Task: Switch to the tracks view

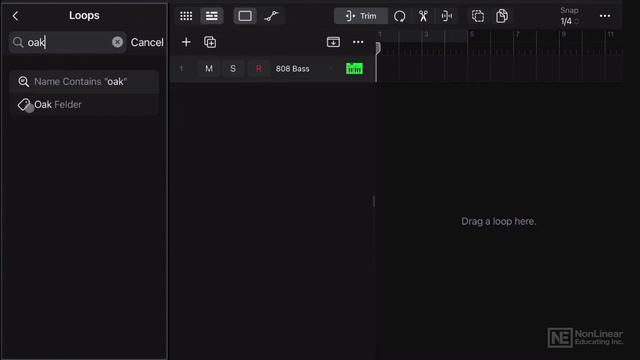Action: click(x=211, y=16)
